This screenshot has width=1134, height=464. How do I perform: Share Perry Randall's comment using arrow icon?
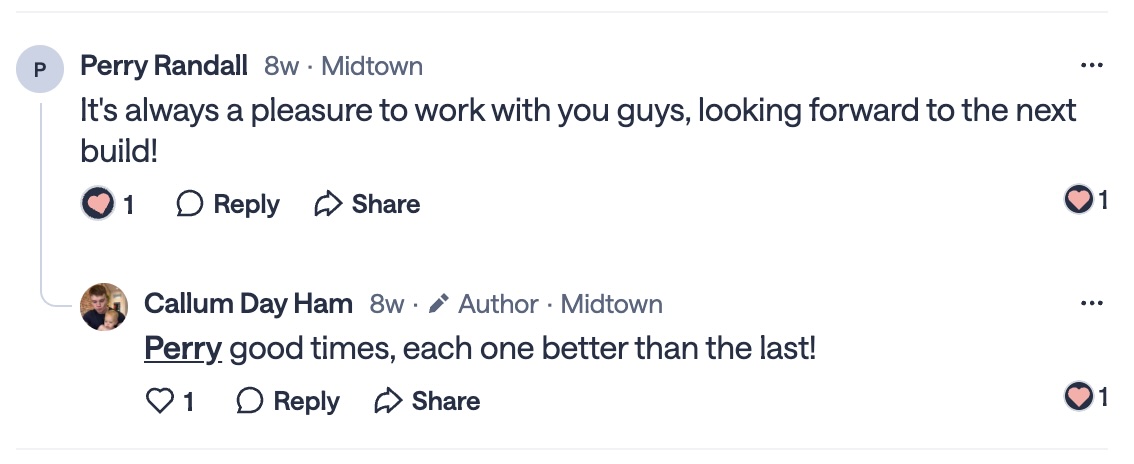tap(328, 205)
